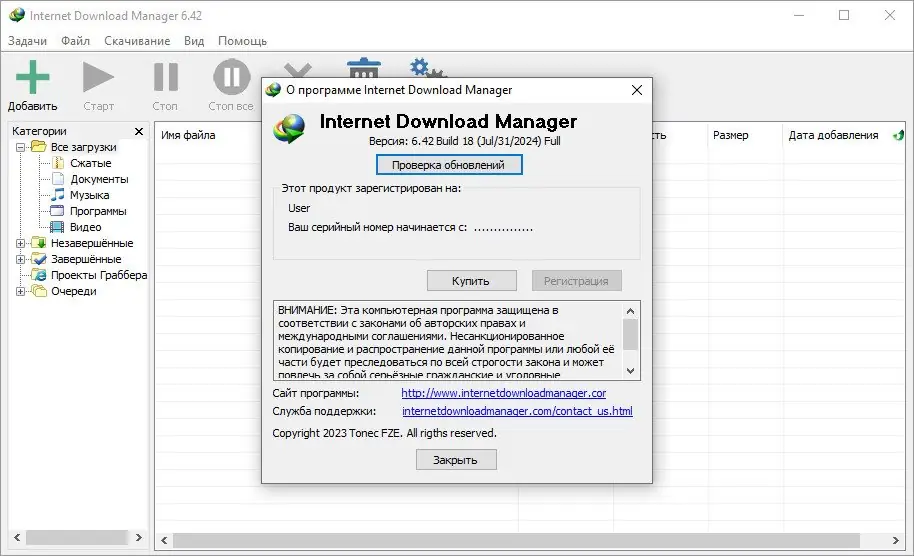Click the Categories panel scroll right arrow
The width and height of the screenshot is (914, 556).
(139, 537)
